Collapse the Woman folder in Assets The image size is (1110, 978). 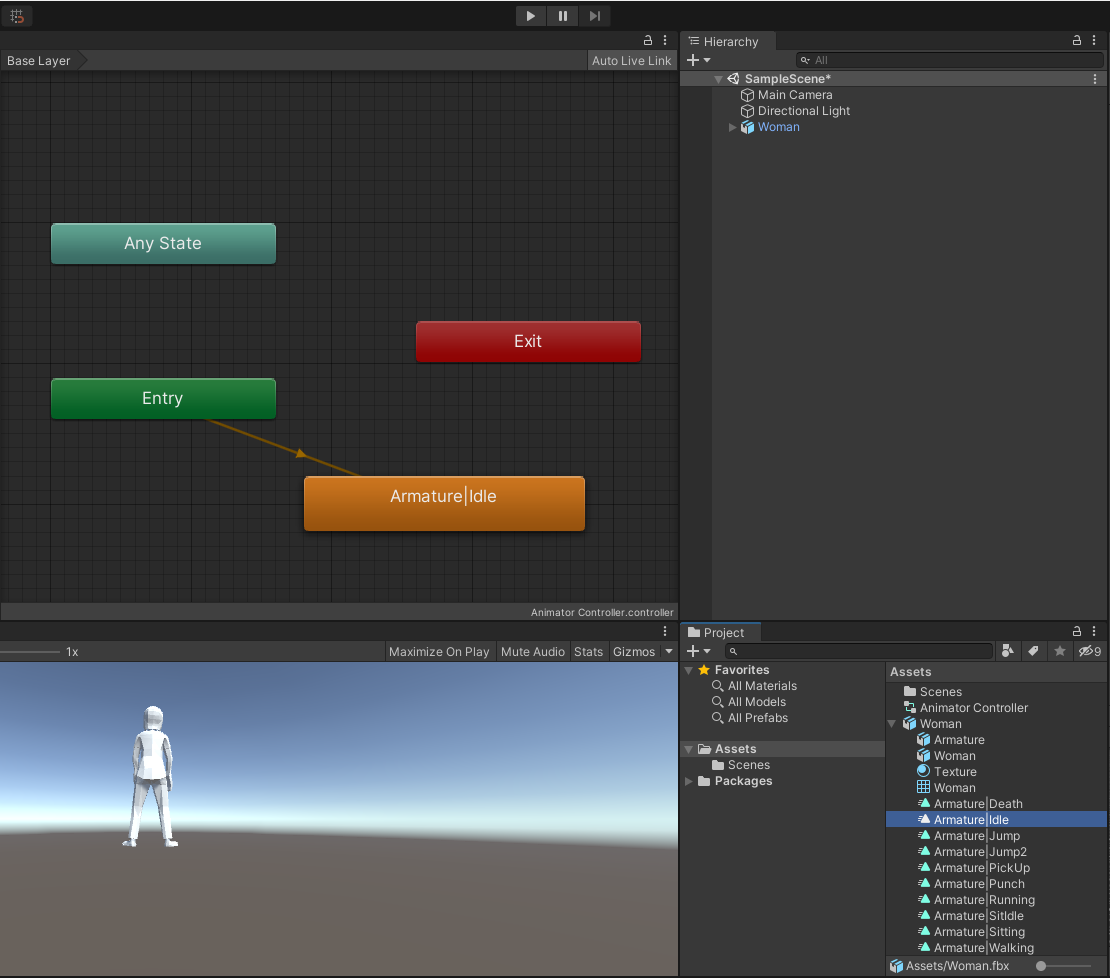coord(891,723)
